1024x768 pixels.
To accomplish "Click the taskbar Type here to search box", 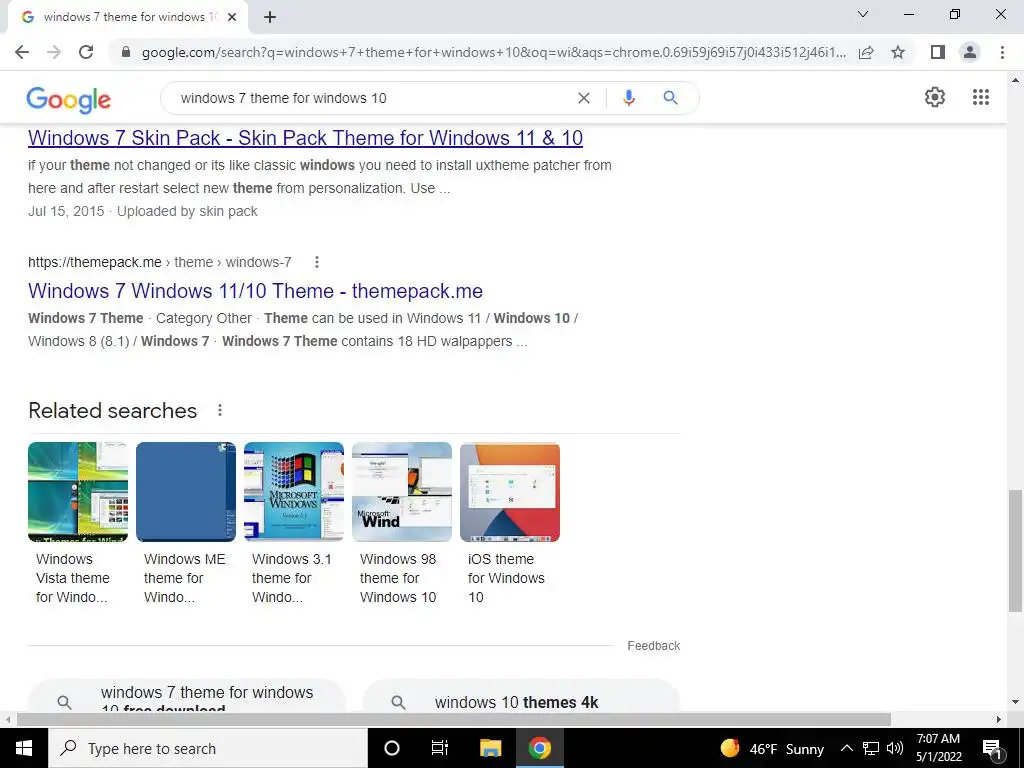I will pyautogui.click(x=208, y=748).
